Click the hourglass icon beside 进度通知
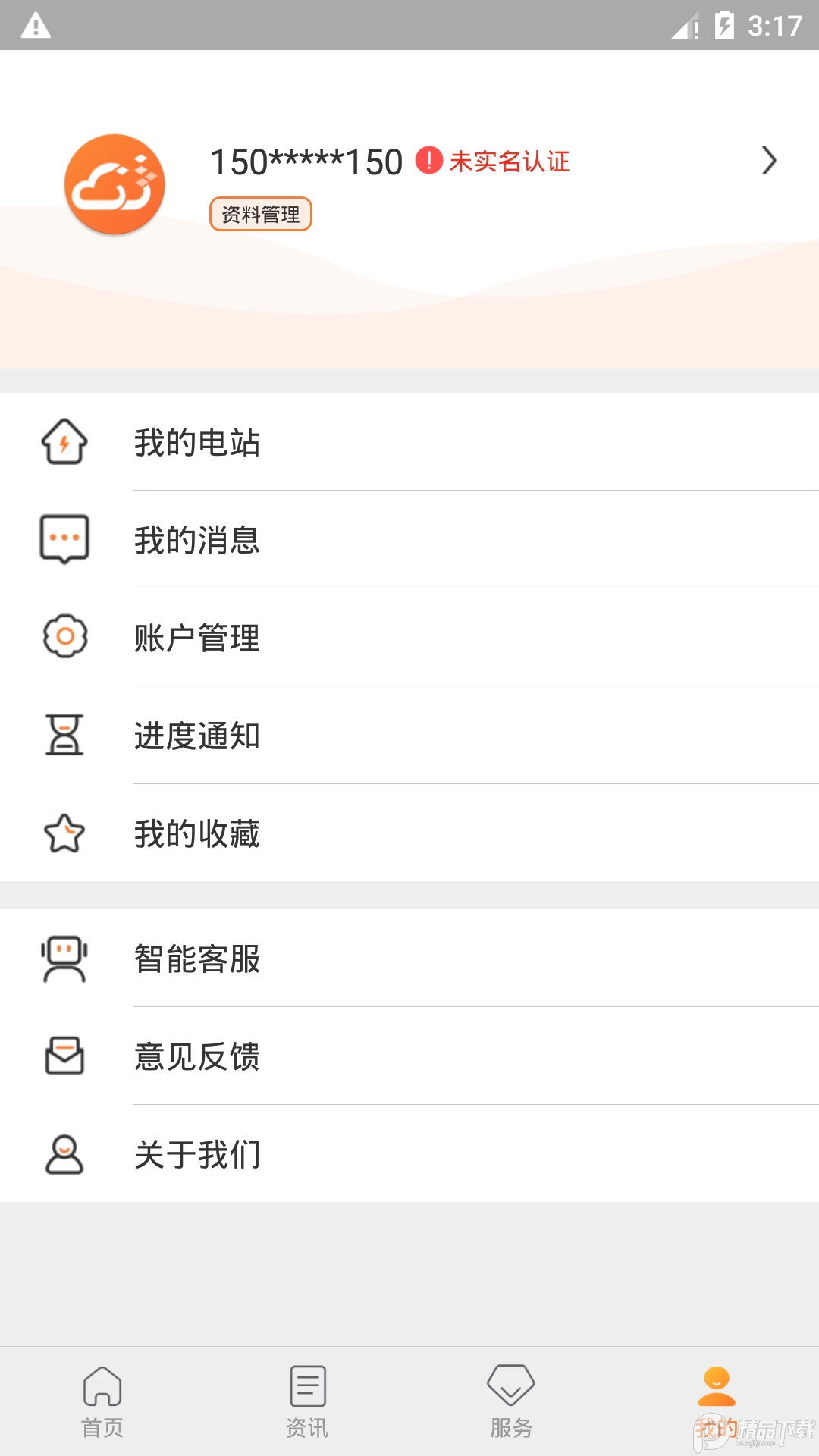 tap(64, 736)
